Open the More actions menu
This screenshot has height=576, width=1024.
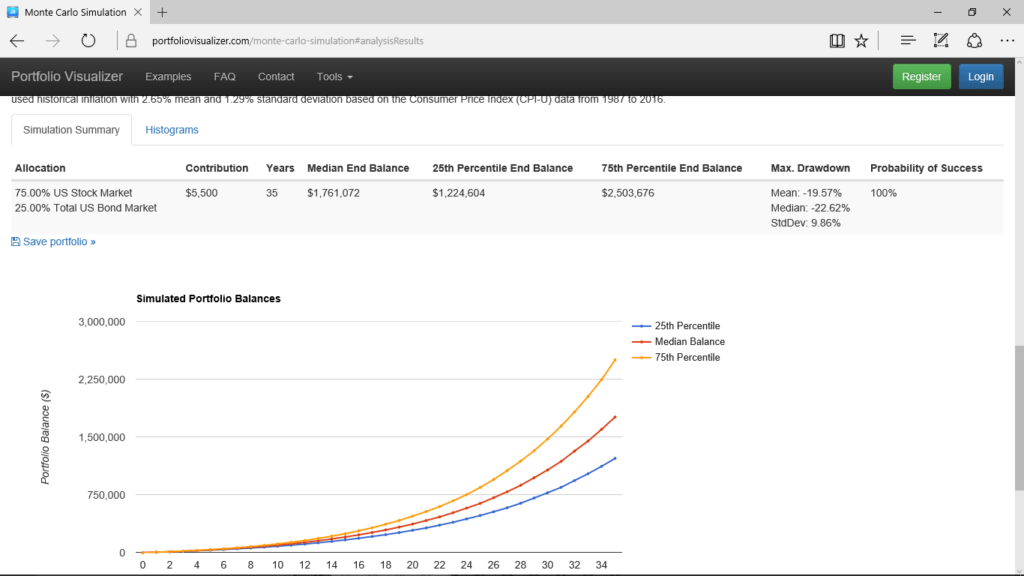(1006, 40)
